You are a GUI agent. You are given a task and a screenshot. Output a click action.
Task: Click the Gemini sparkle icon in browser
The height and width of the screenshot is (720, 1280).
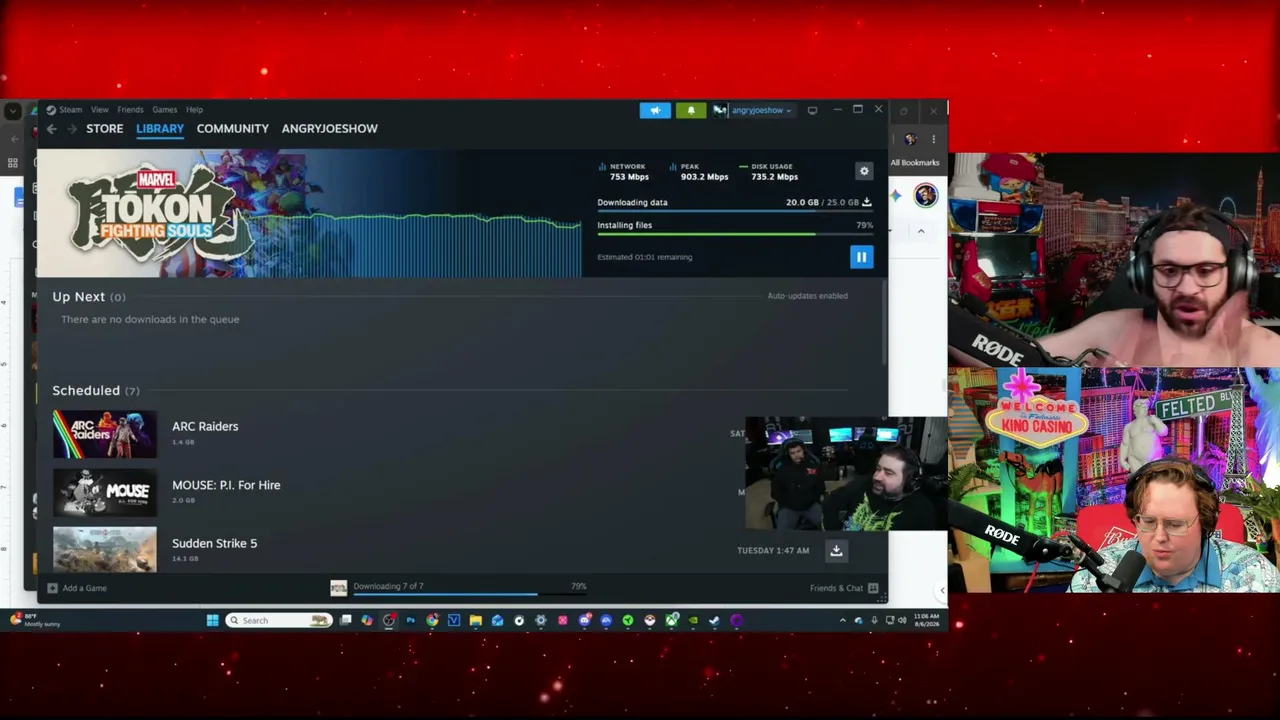[896, 195]
